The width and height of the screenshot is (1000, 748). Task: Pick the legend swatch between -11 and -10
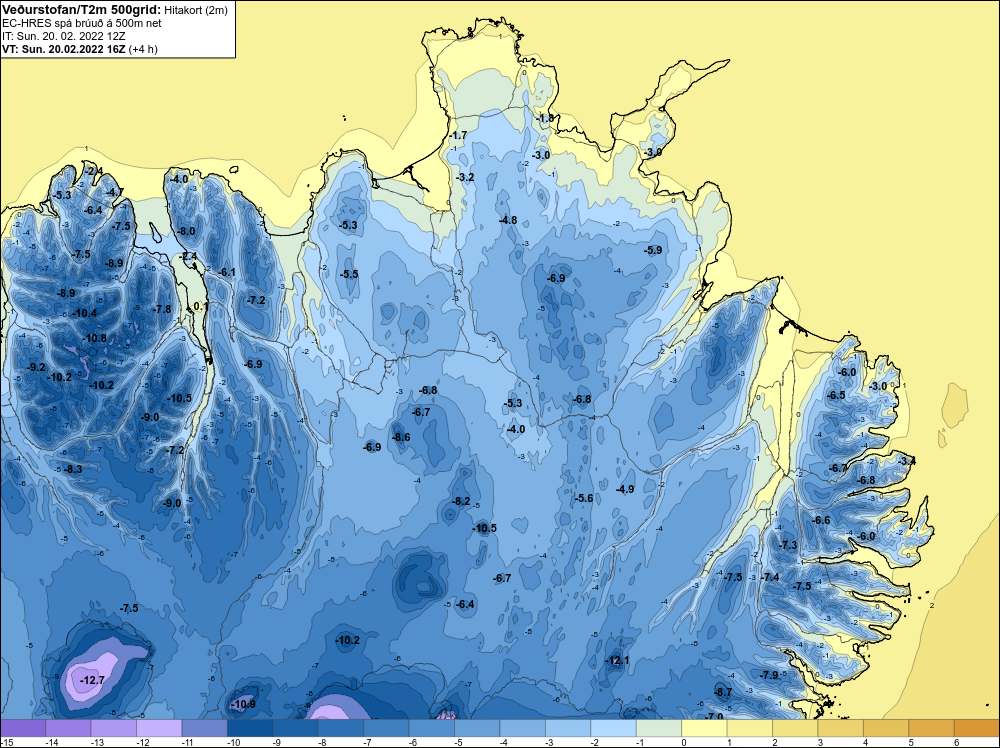(204, 728)
